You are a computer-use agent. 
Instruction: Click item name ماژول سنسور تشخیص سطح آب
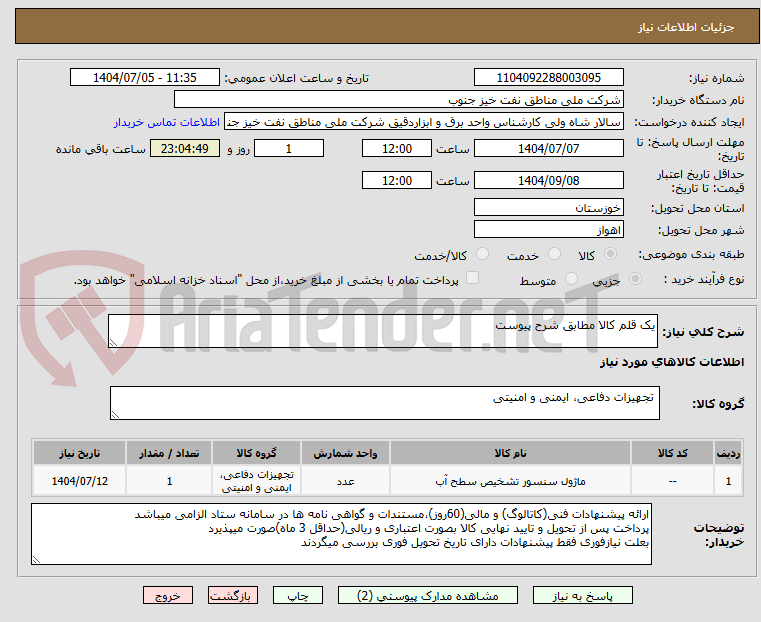point(510,481)
